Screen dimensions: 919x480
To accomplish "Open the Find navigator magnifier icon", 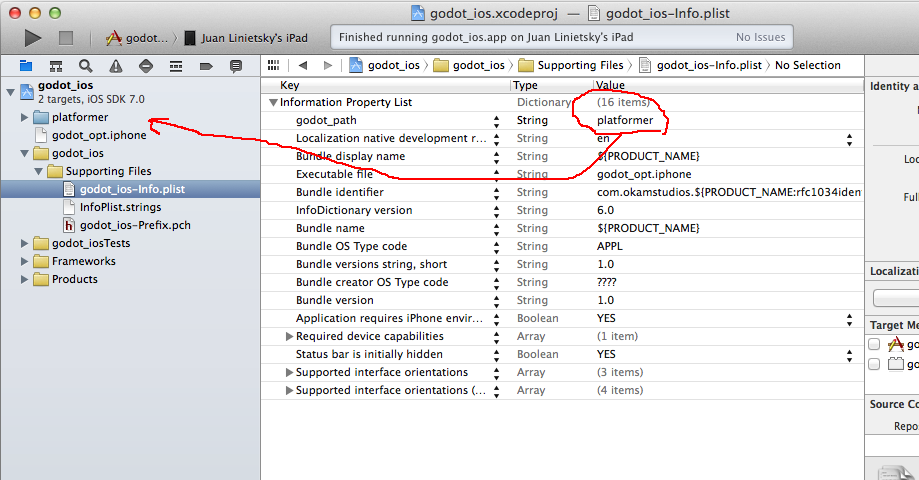I will [86, 66].
